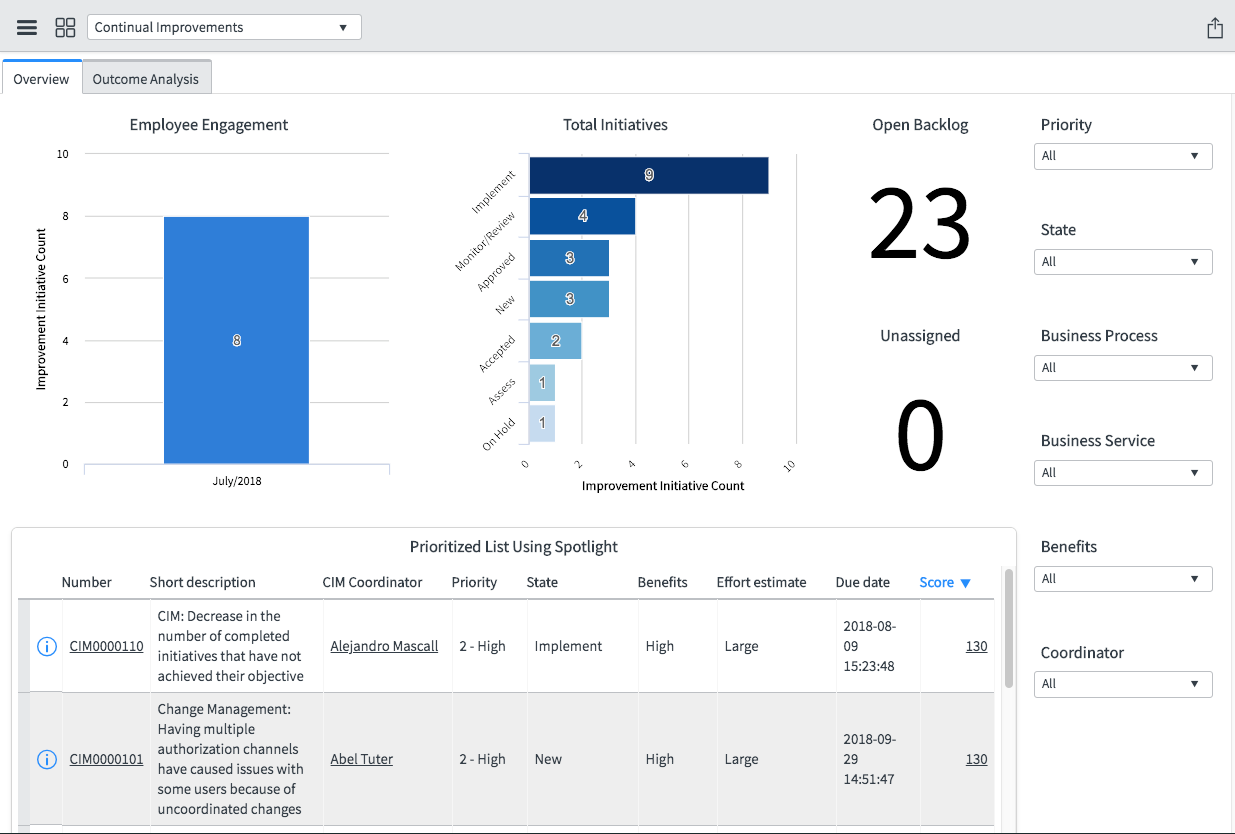The height and width of the screenshot is (834, 1235).
Task: Click the prioritized list vertical scrollbar
Action: (x=1009, y=629)
